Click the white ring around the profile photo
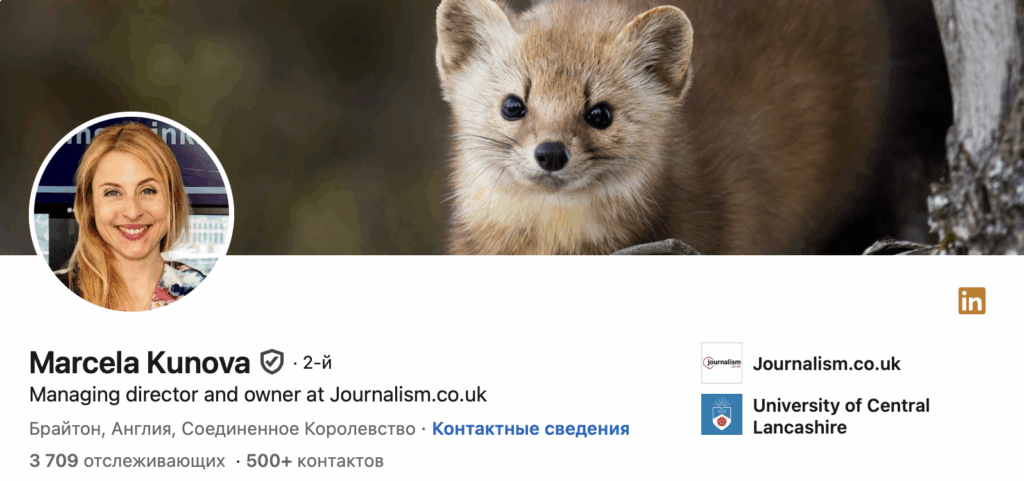The image size is (1024, 481). (x=132, y=114)
